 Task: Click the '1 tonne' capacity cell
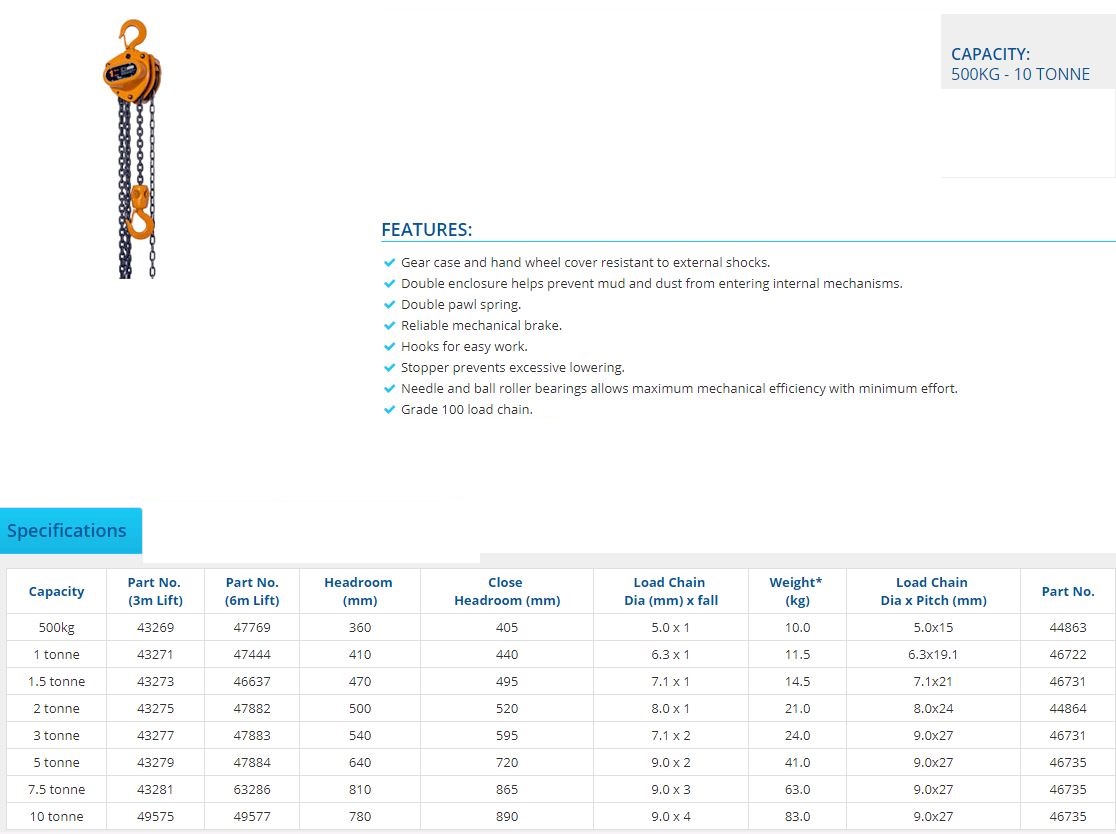[x=56, y=655]
